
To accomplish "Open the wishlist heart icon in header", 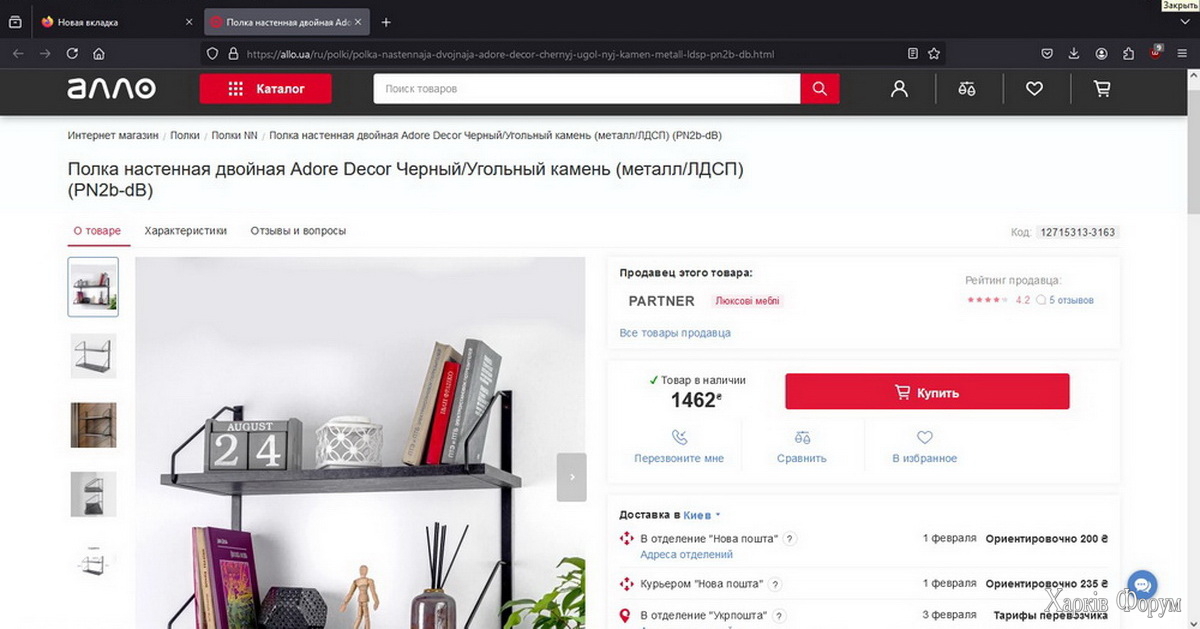I will pos(1034,89).
